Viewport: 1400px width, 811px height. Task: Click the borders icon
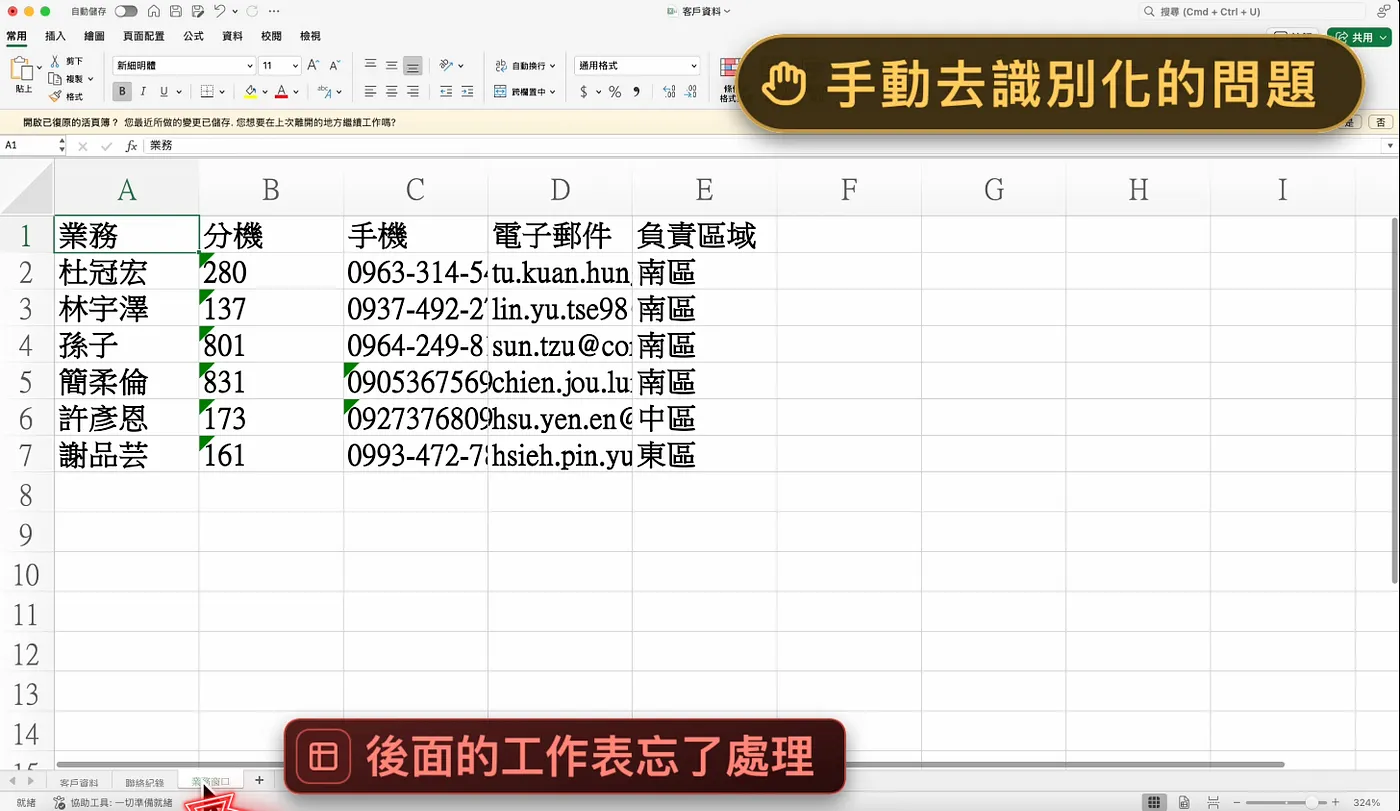click(x=207, y=92)
